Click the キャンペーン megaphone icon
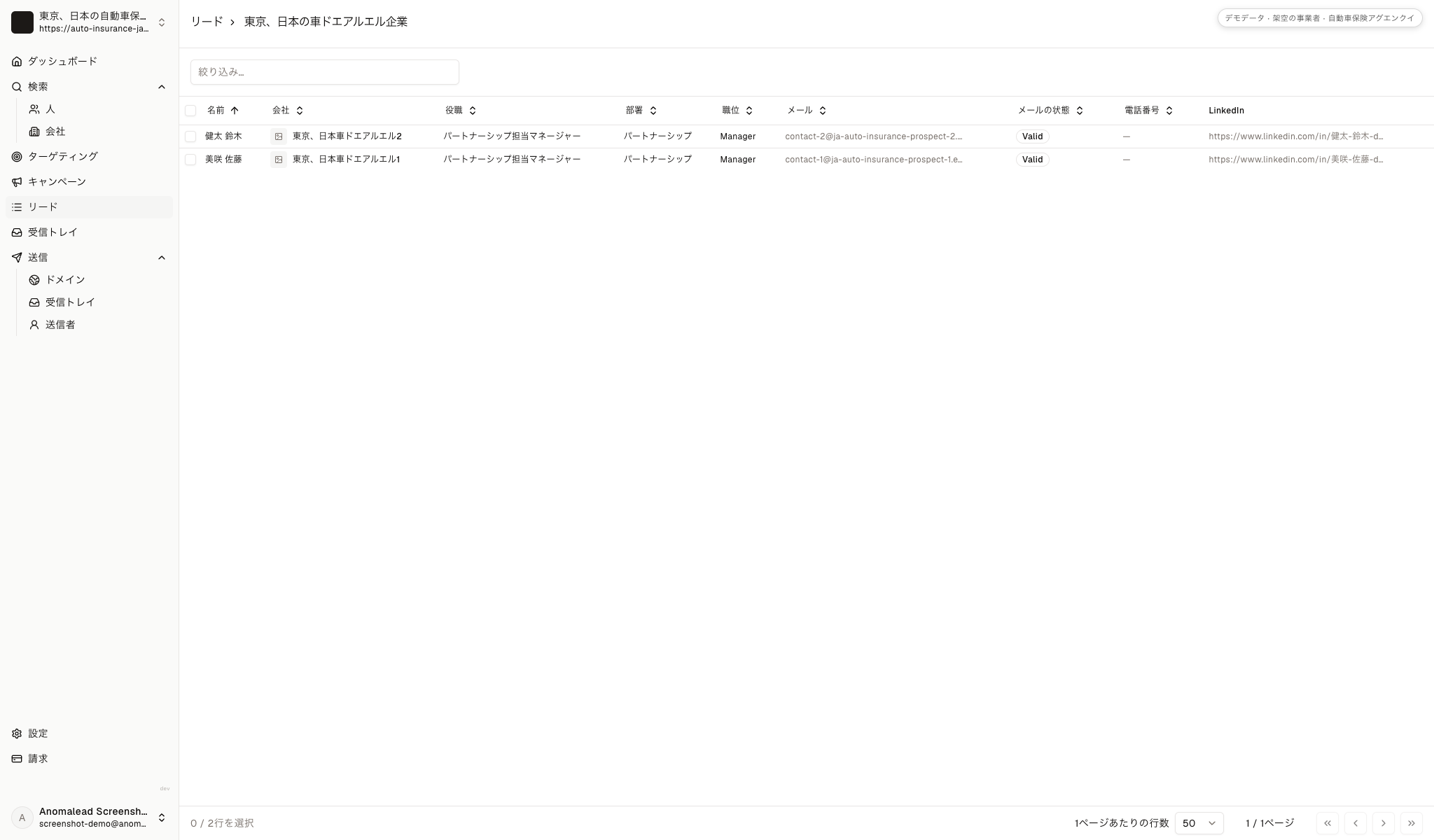 17,182
